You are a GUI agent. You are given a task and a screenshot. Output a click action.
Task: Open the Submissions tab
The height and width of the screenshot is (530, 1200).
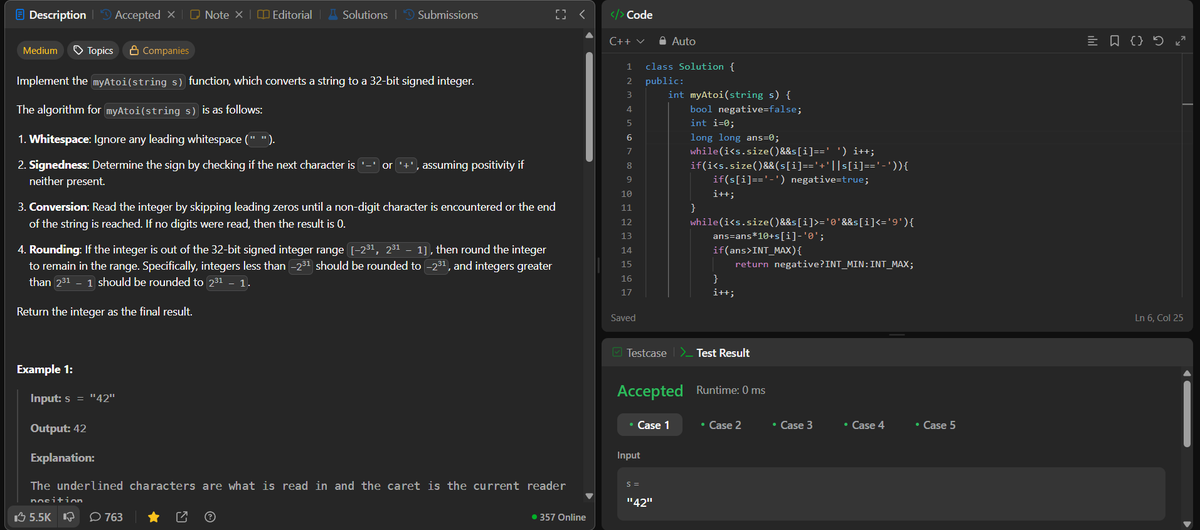click(439, 15)
